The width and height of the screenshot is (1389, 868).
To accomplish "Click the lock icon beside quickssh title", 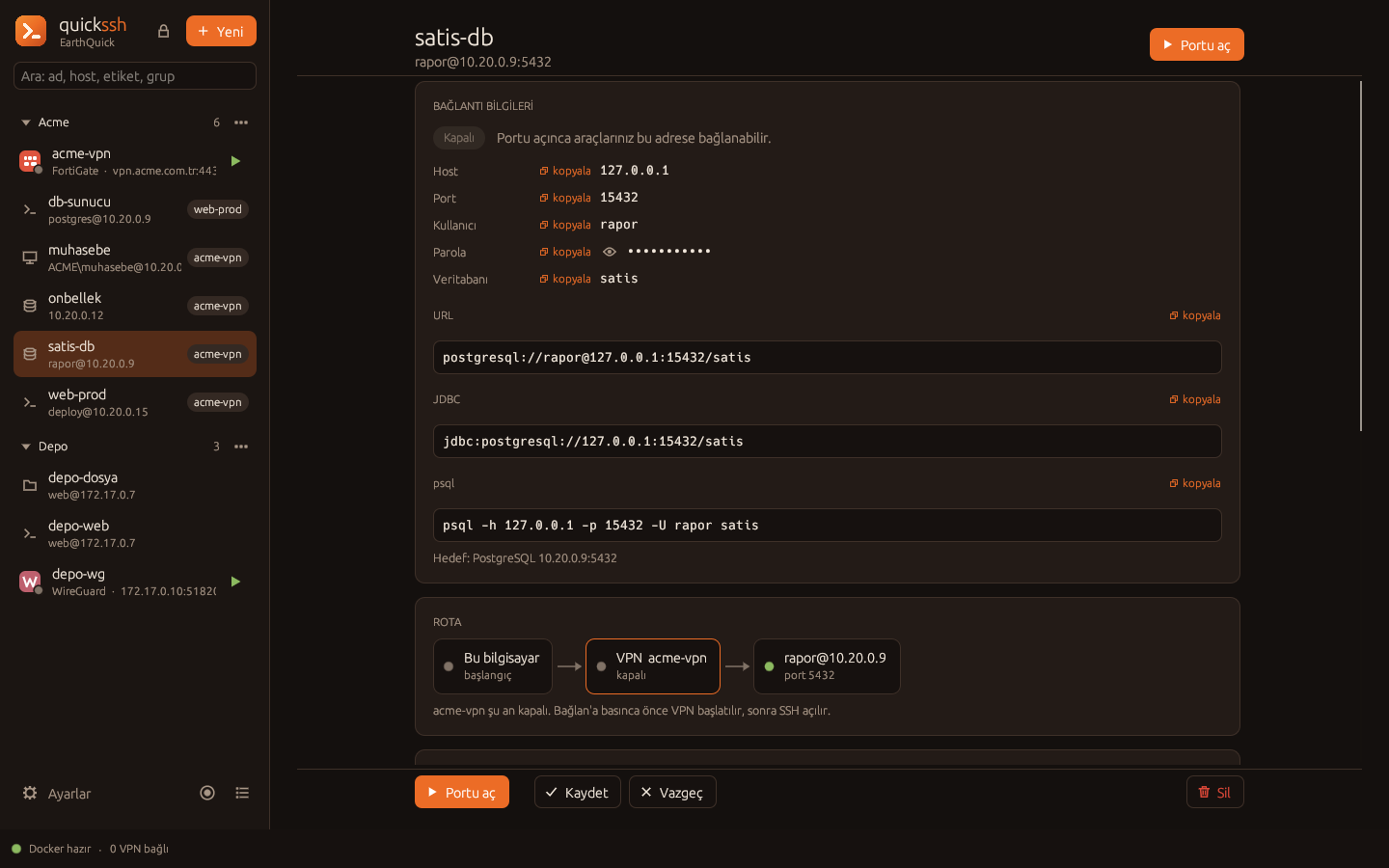I will [x=164, y=31].
